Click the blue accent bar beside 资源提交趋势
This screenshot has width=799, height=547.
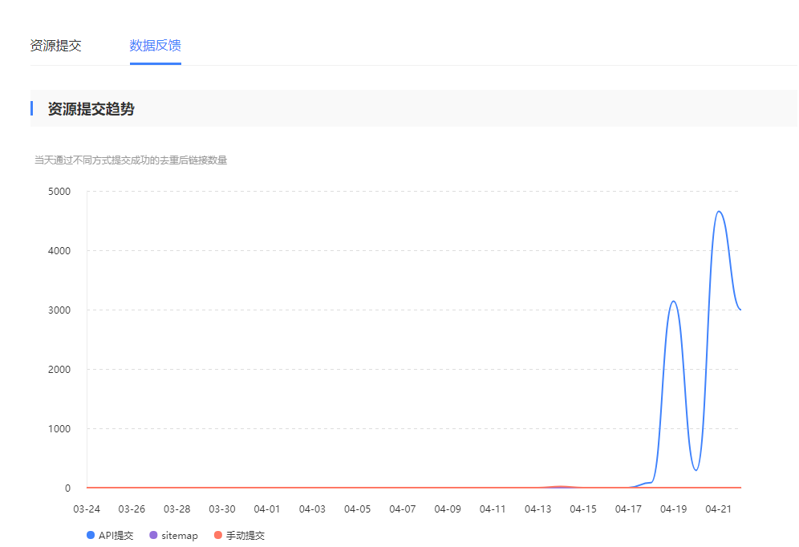(32, 109)
